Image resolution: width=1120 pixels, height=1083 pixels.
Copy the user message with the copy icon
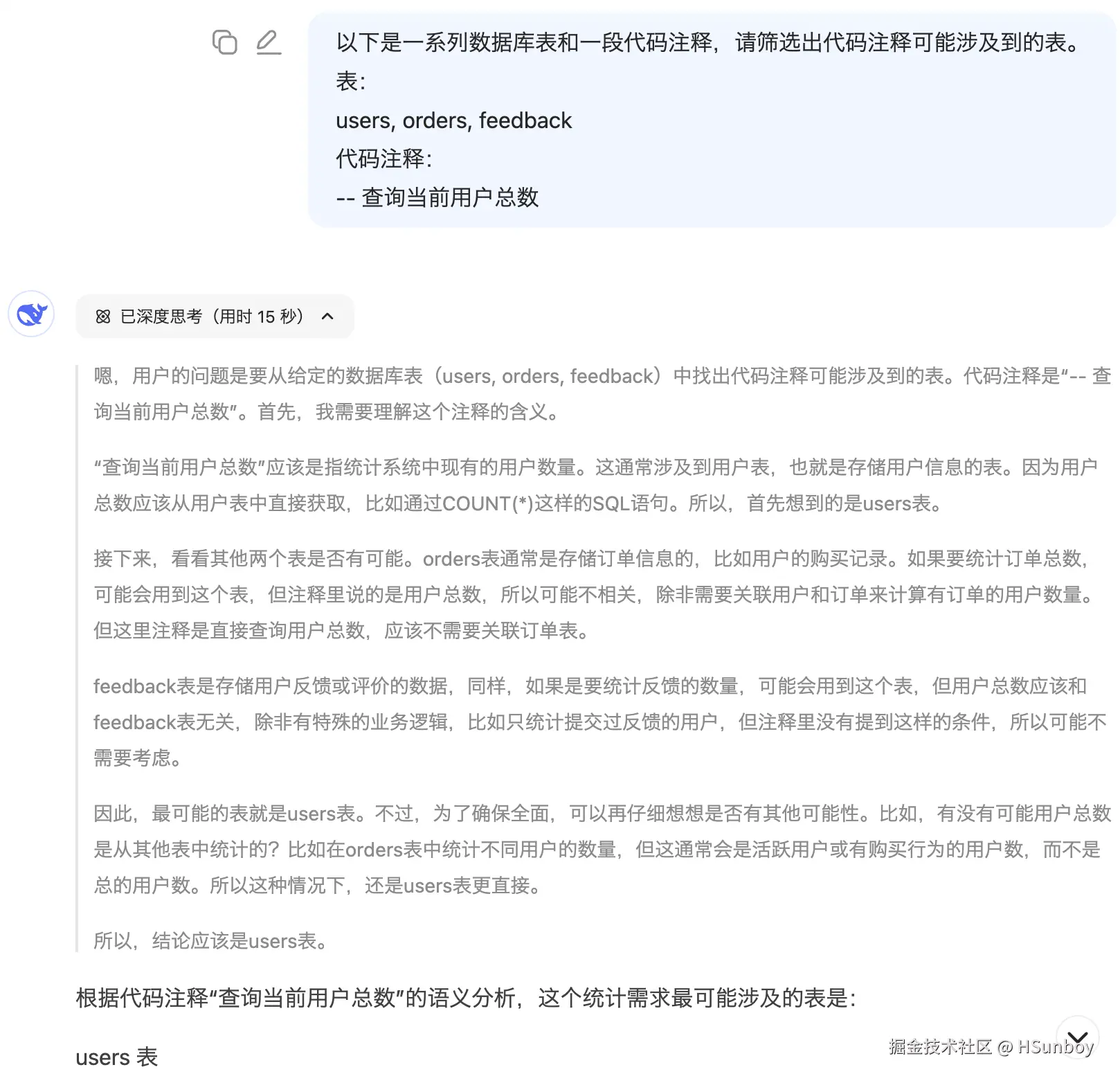click(x=224, y=42)
